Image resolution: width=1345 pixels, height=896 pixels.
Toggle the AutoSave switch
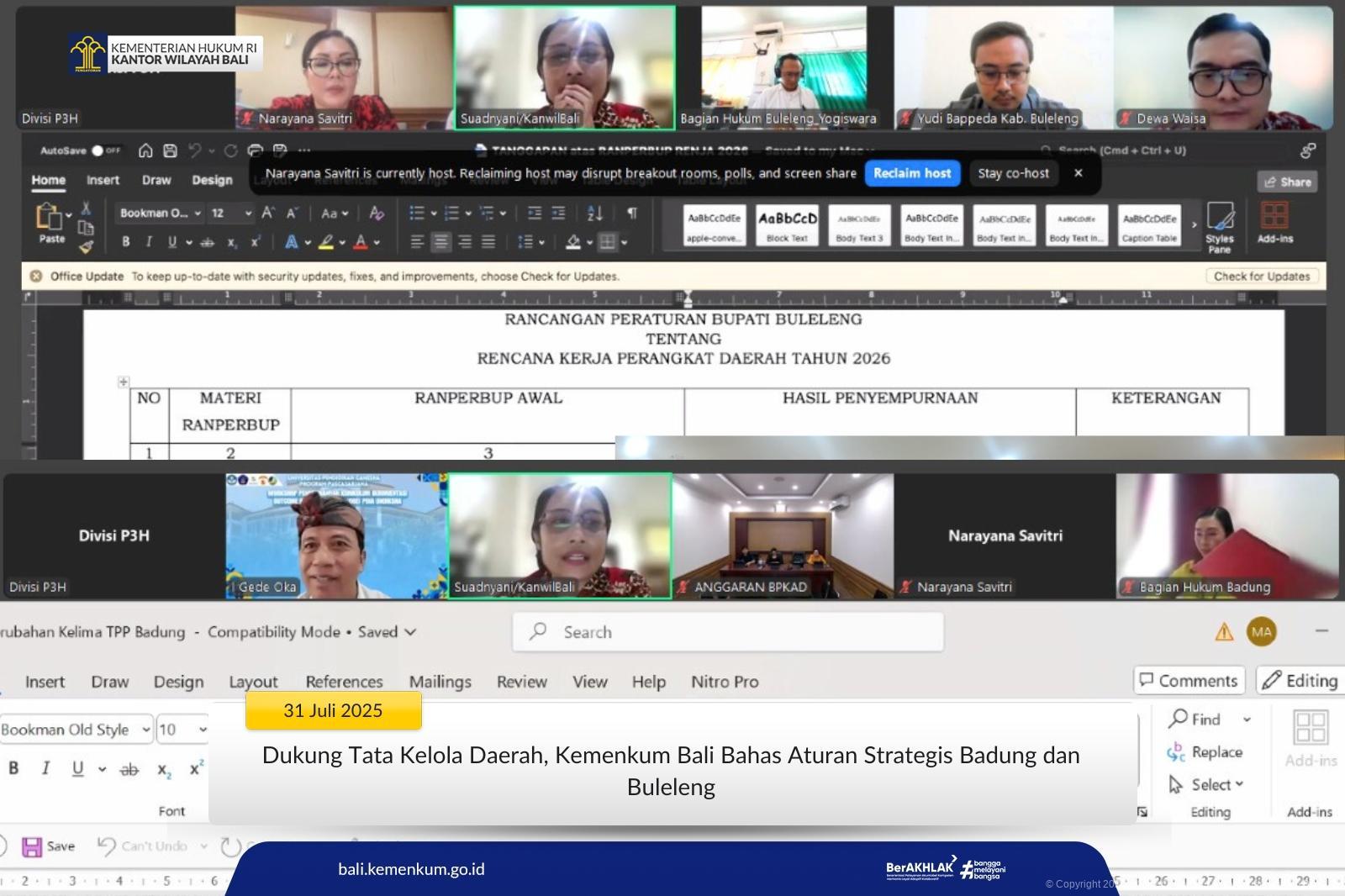click(98, 150)
